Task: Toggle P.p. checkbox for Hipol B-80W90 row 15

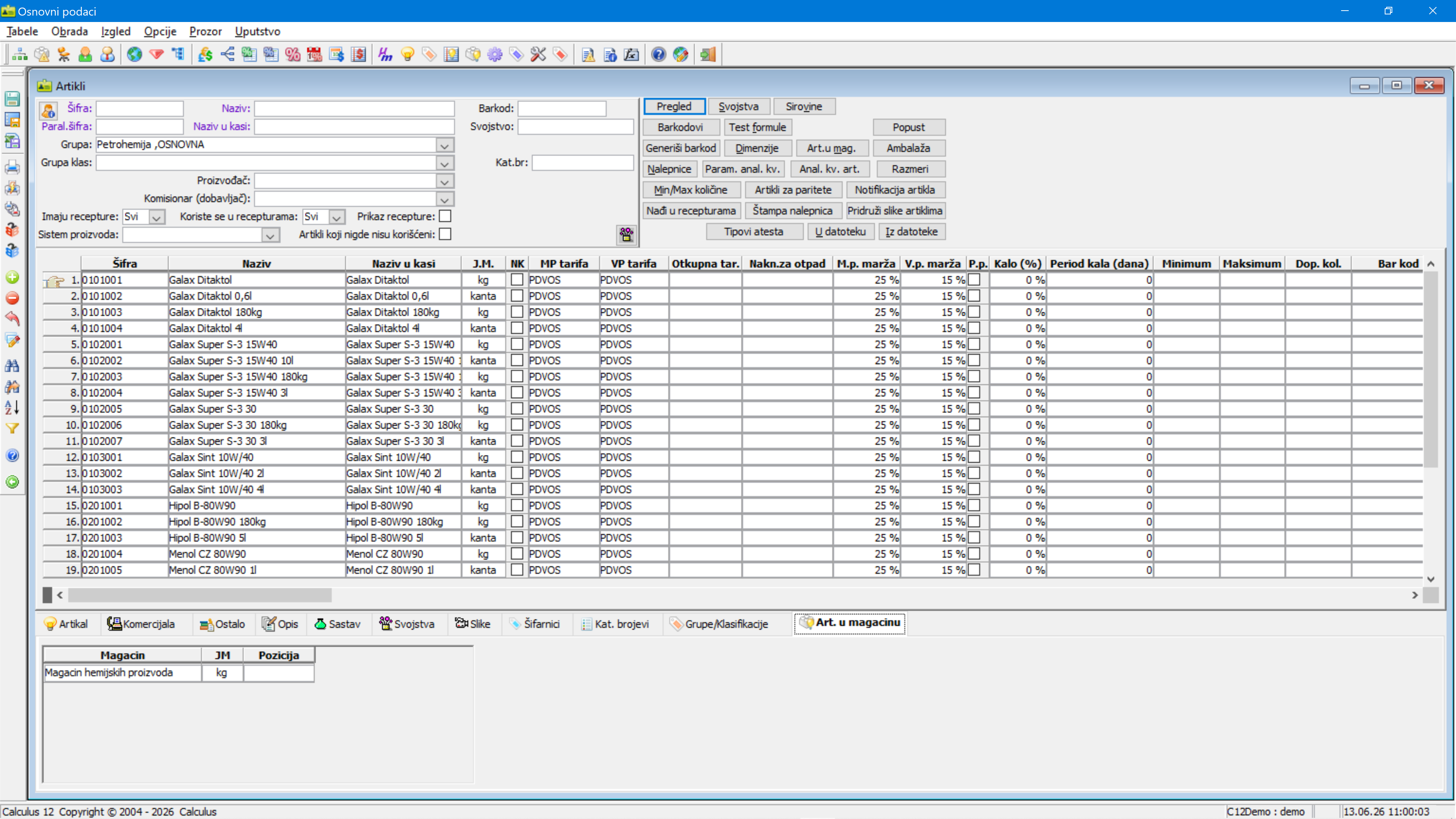Action: [974, 505]
